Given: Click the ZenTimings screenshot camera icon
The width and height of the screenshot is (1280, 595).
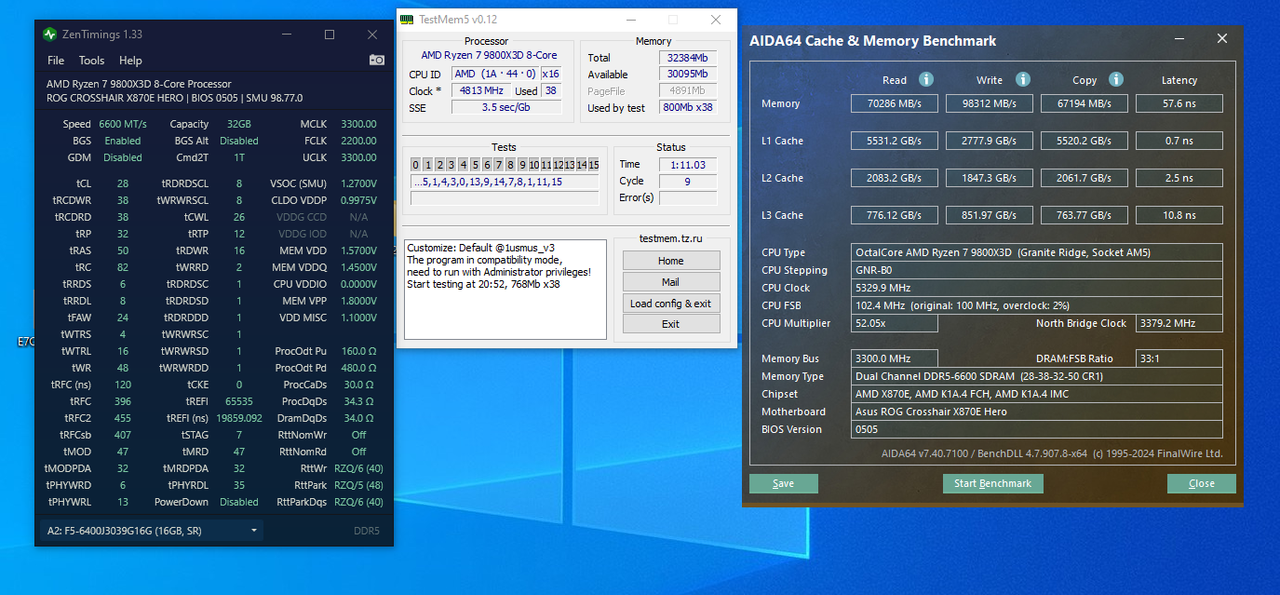Looking at the screenshot, I should coord(377,60).
